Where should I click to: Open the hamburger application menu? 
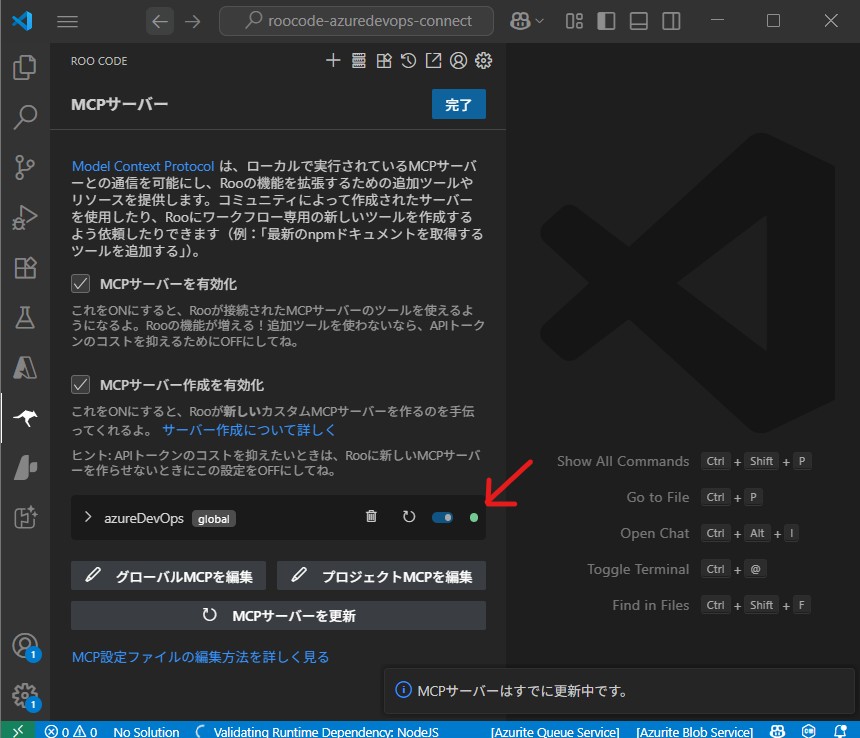click(67, 21)
